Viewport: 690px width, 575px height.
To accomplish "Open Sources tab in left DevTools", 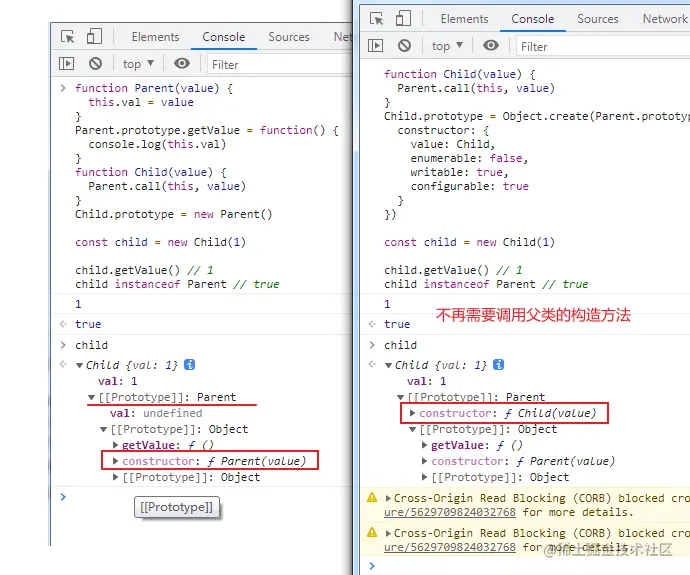I will [289, 37].
